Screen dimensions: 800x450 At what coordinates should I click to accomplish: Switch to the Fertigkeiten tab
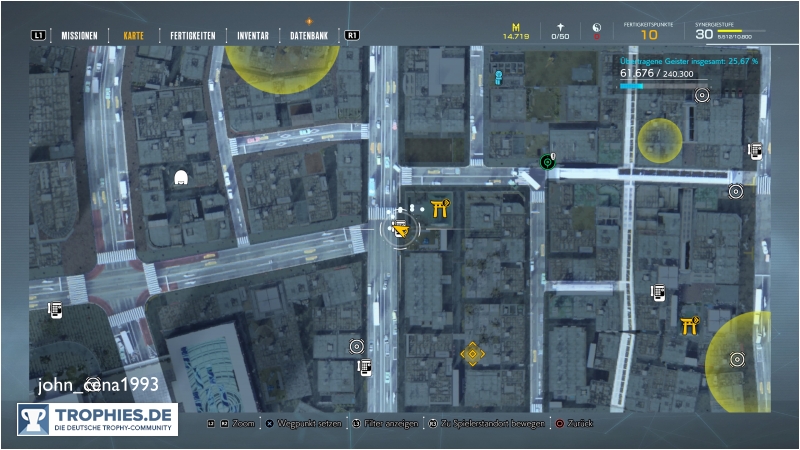coord(191,35)
